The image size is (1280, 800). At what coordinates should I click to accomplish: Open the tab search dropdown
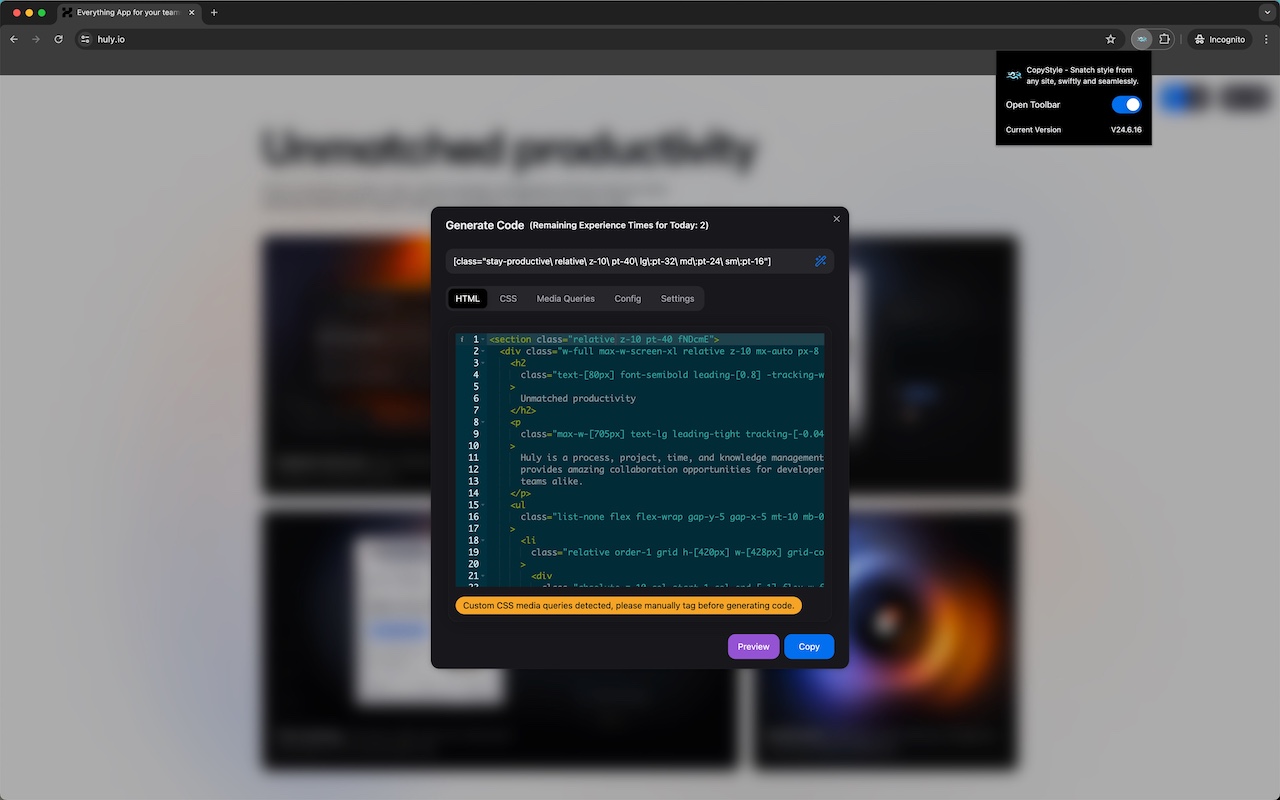click(1265, 13)
